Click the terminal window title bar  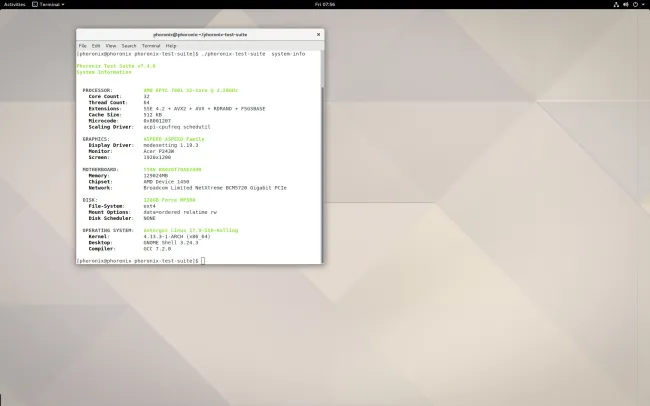[x=200, y=34]
